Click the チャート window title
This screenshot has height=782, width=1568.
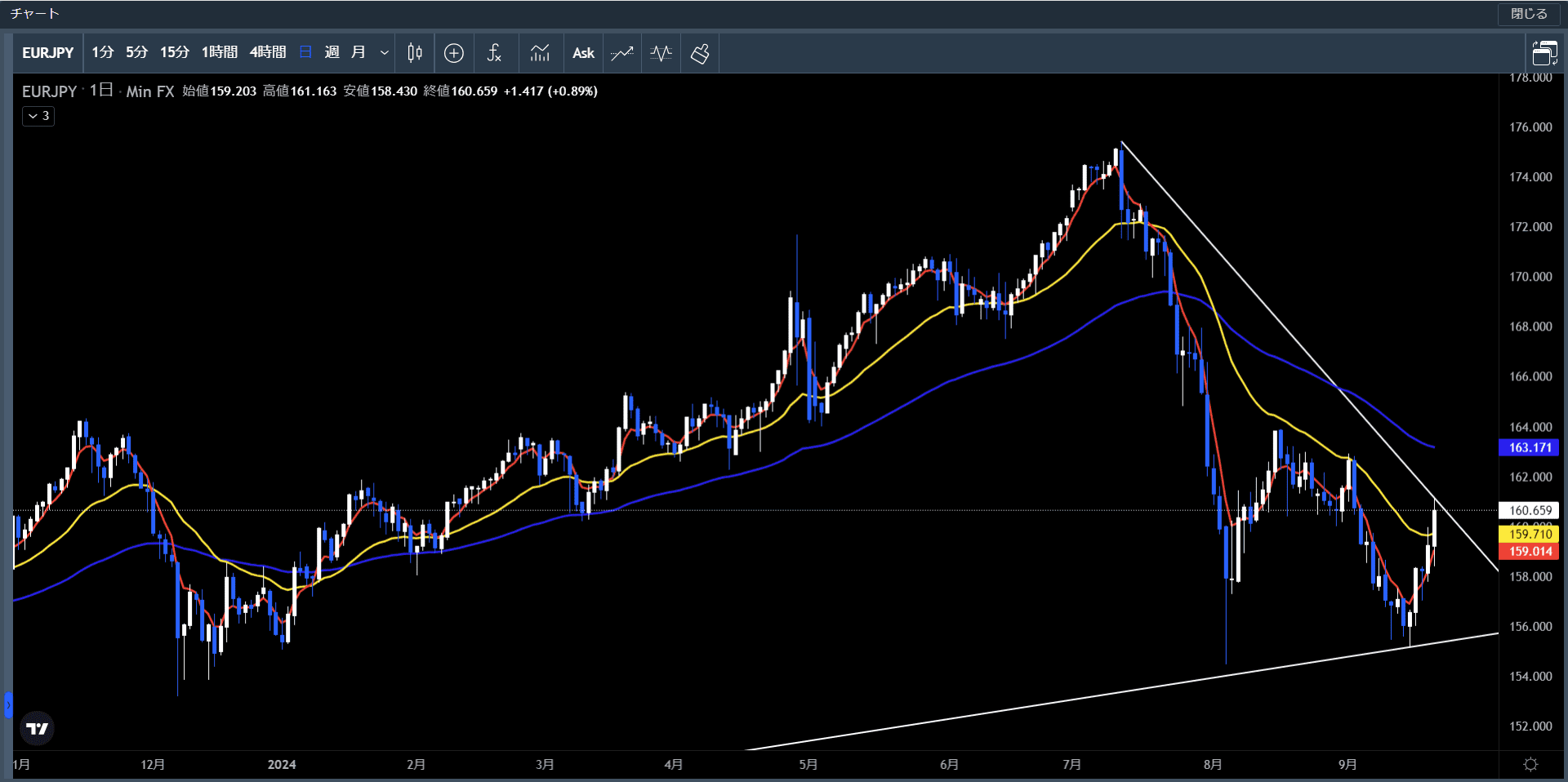34,14
